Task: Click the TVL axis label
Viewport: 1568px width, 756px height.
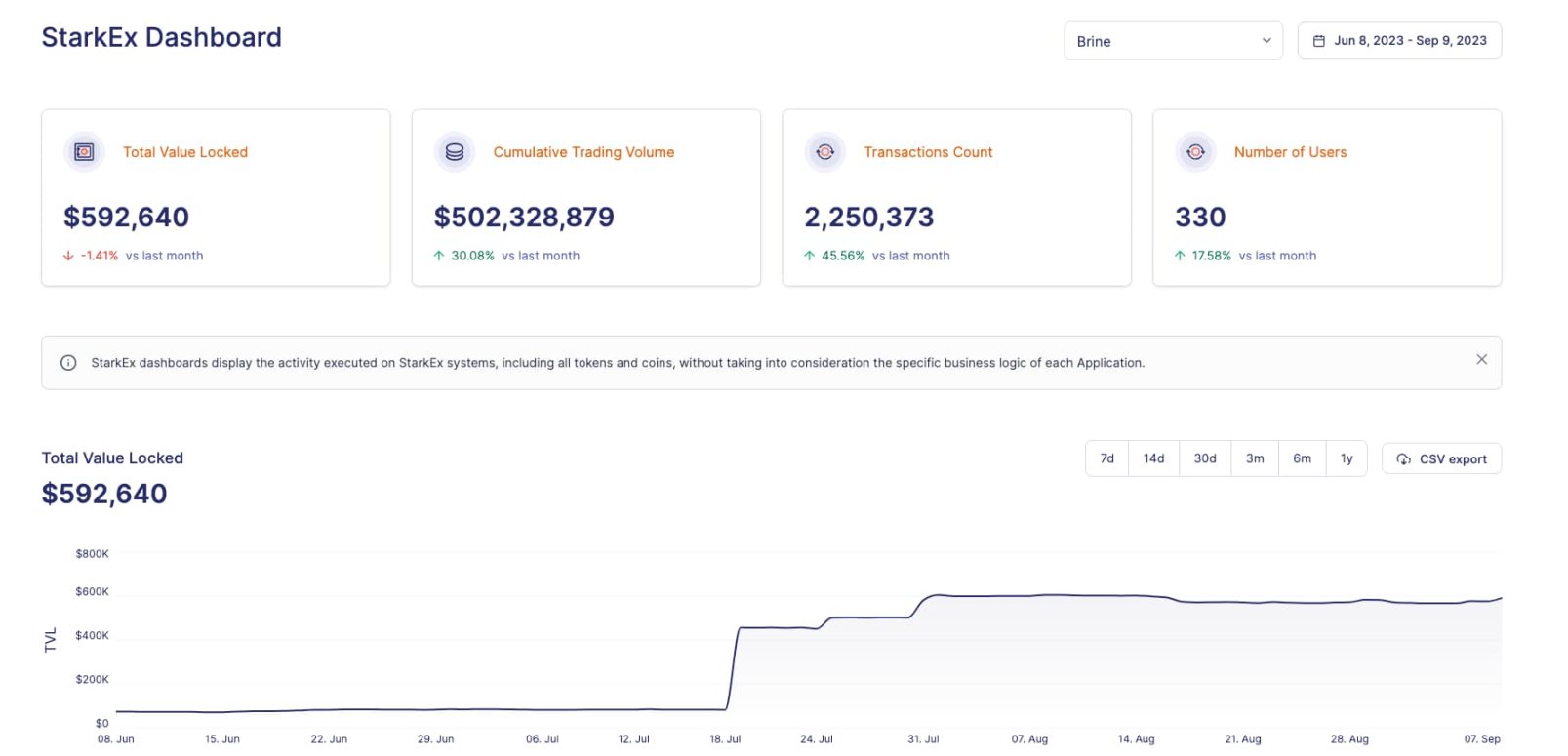Action: (x=51, y=640)
